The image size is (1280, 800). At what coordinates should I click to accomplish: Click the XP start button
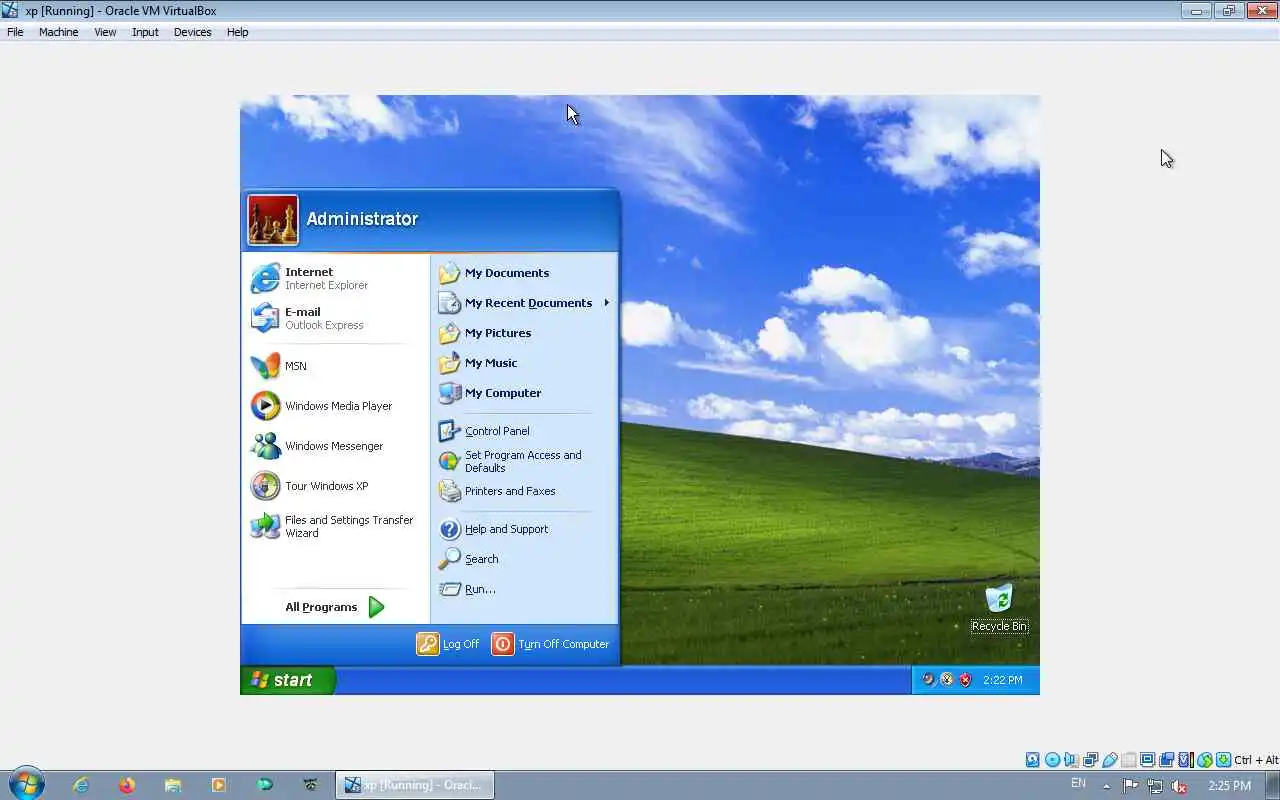pyautogui.click(x=288, y=680)
